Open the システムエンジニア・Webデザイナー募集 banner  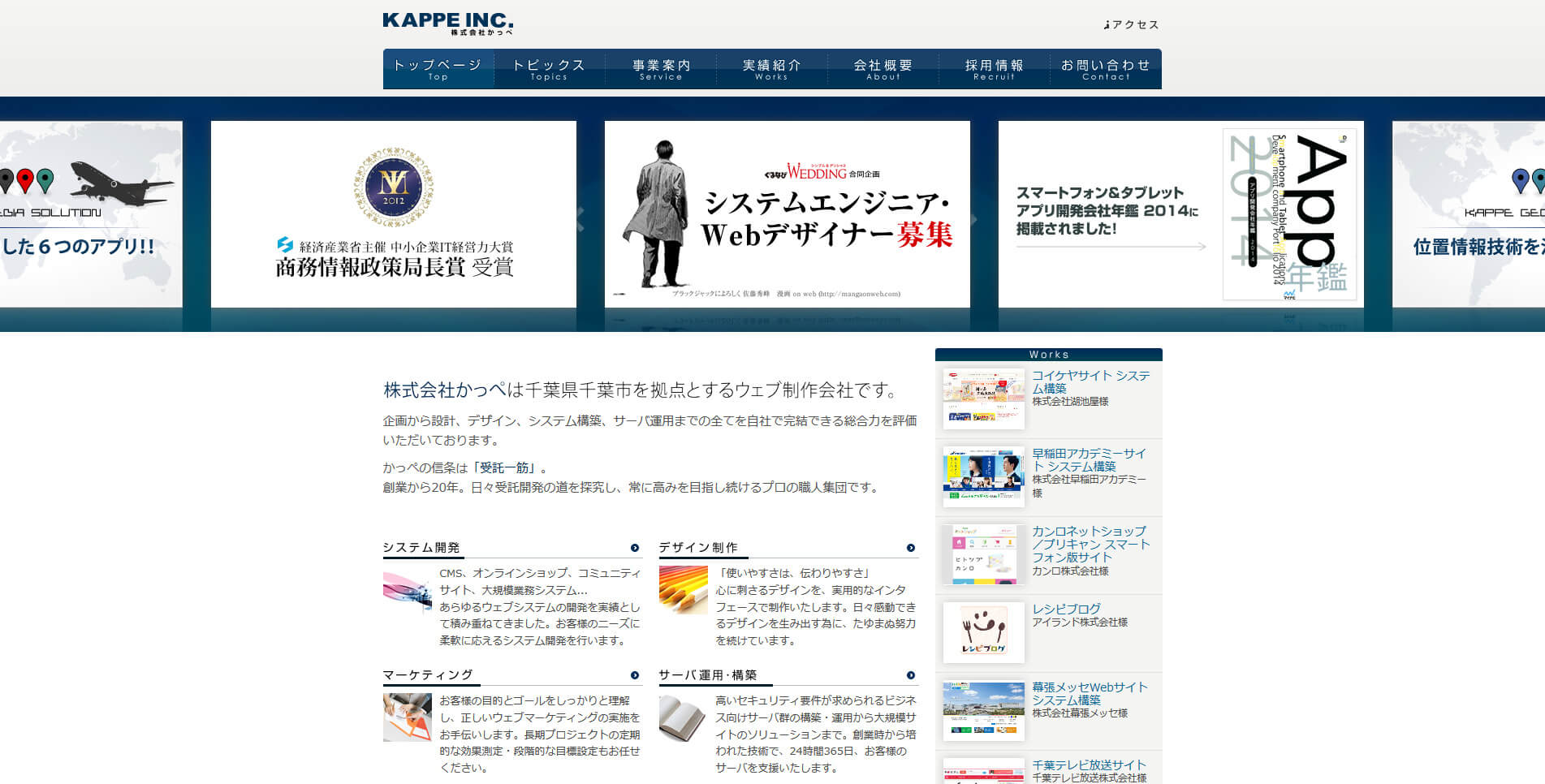pyautogui.click(x=788, y=214)
